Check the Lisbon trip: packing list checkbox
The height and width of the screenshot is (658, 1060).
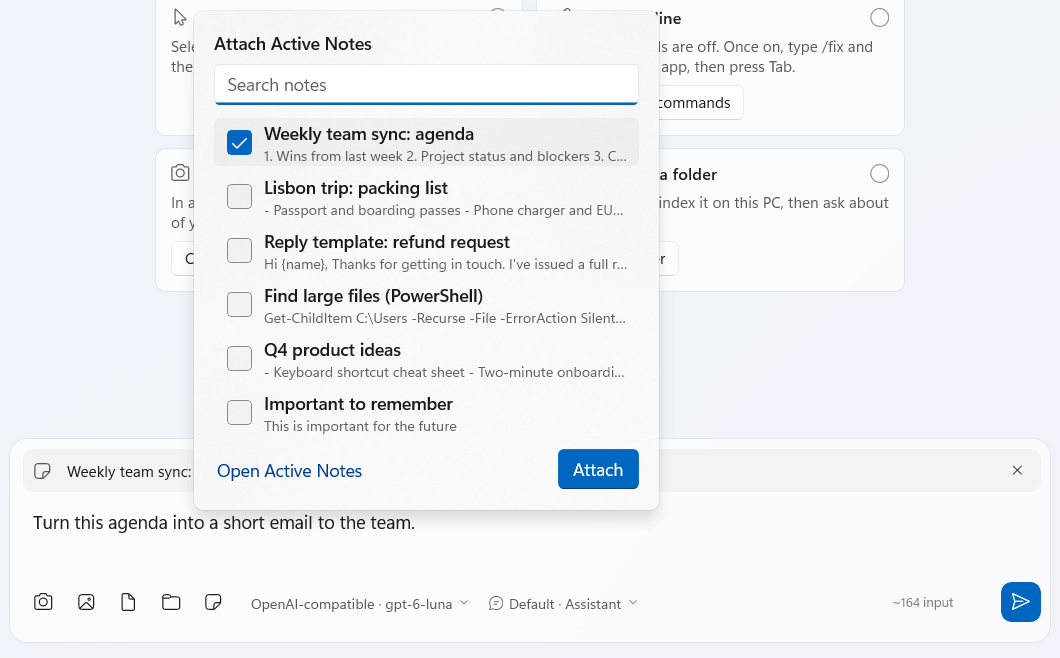239,197
